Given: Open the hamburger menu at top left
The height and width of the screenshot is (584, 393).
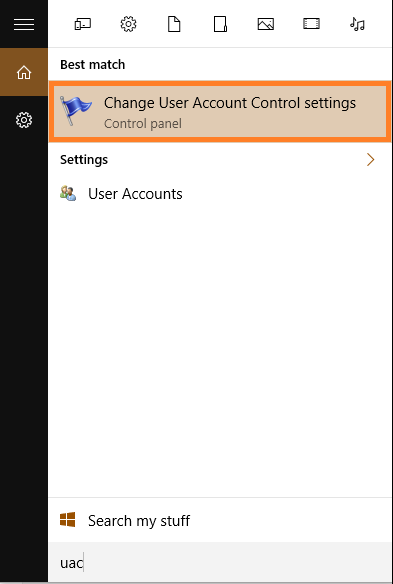Looking at the screenshot, I should 24,25.
